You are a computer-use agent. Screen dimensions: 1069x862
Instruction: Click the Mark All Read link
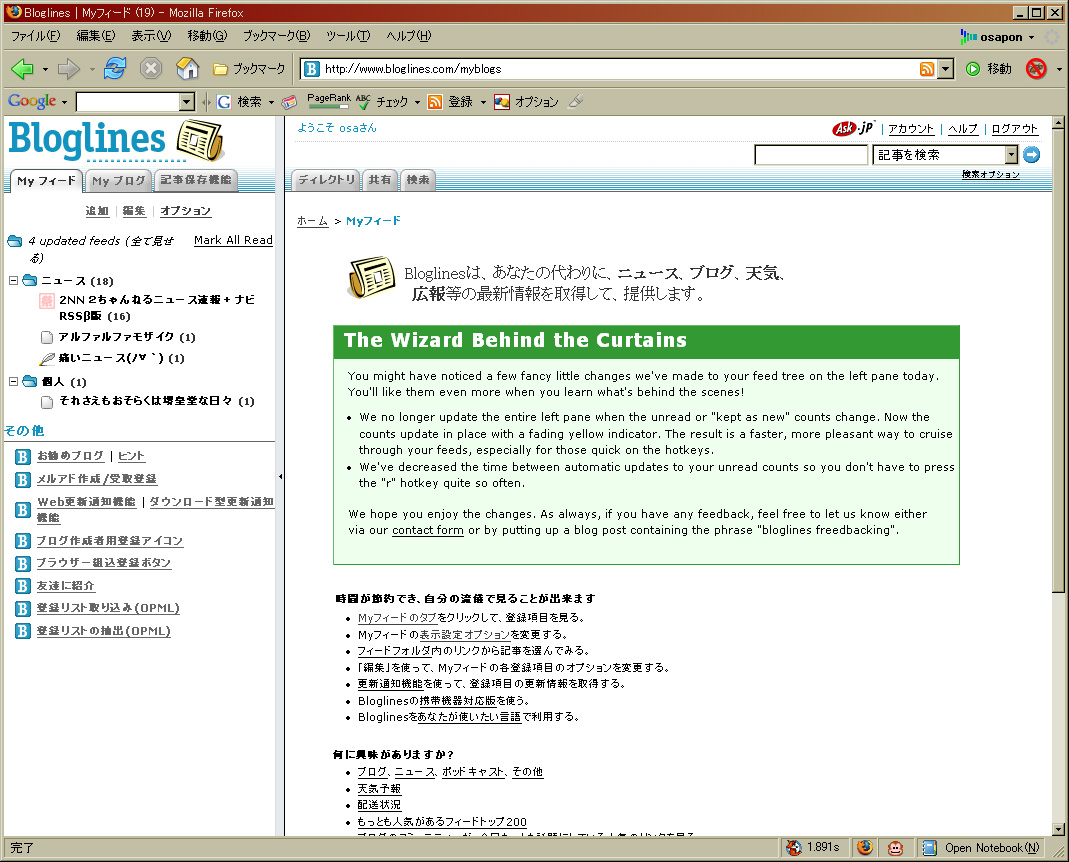pos(233,240)
